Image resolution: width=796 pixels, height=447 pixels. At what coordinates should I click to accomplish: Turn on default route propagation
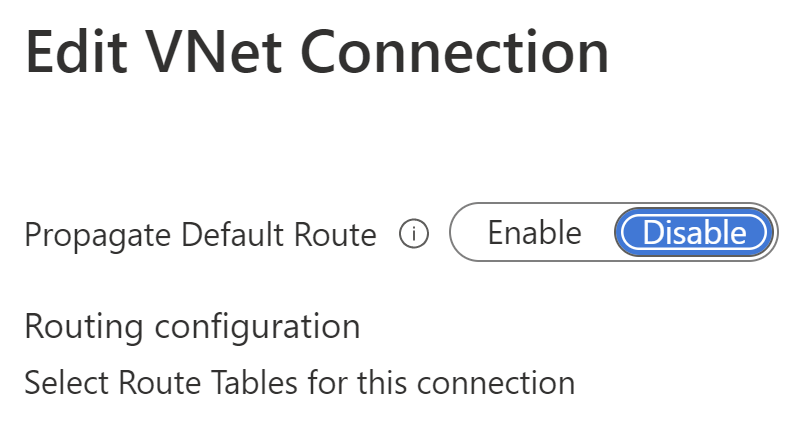tap(534, 234)
